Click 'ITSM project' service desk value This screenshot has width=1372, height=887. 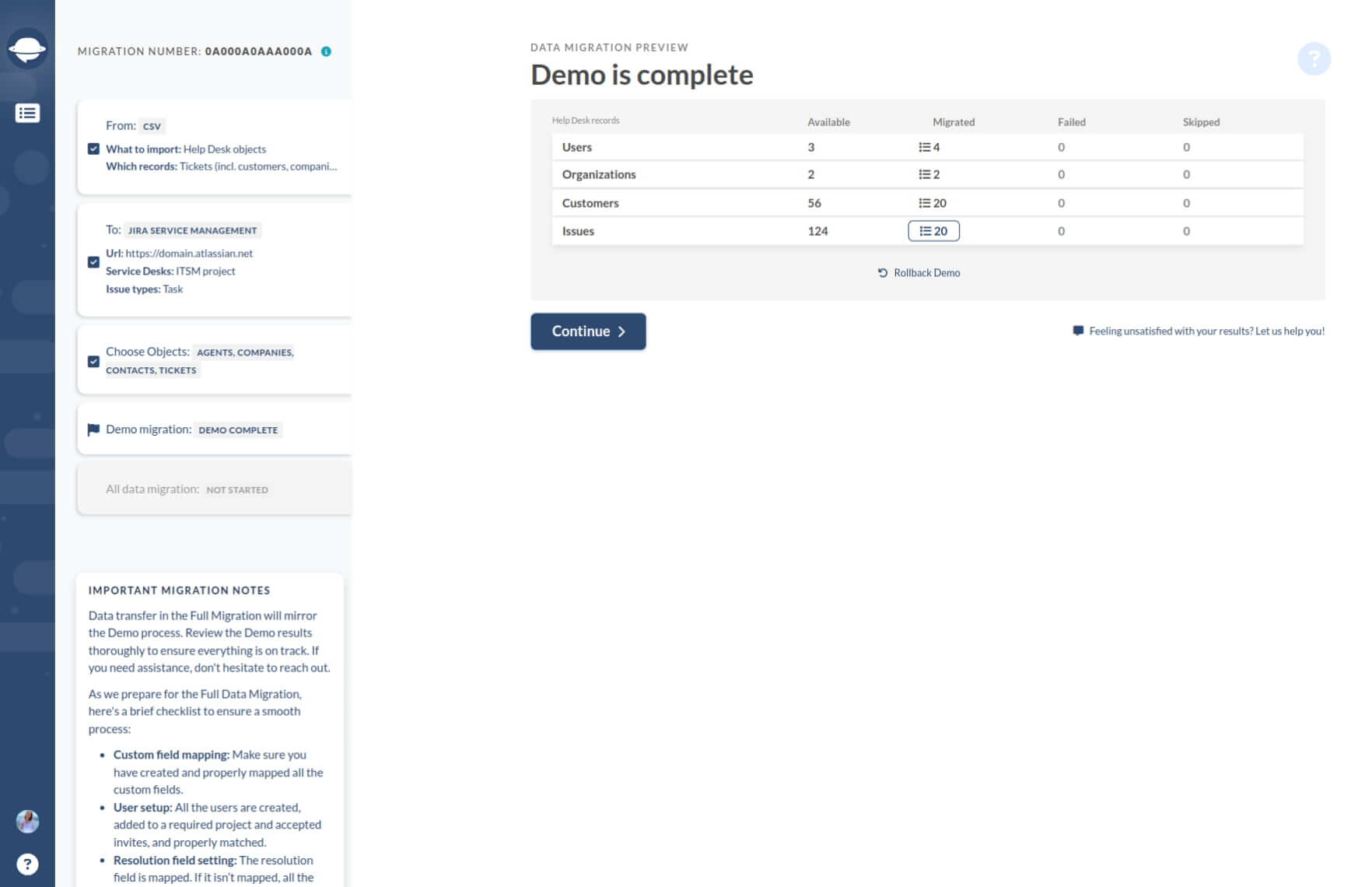click(205, 271)
